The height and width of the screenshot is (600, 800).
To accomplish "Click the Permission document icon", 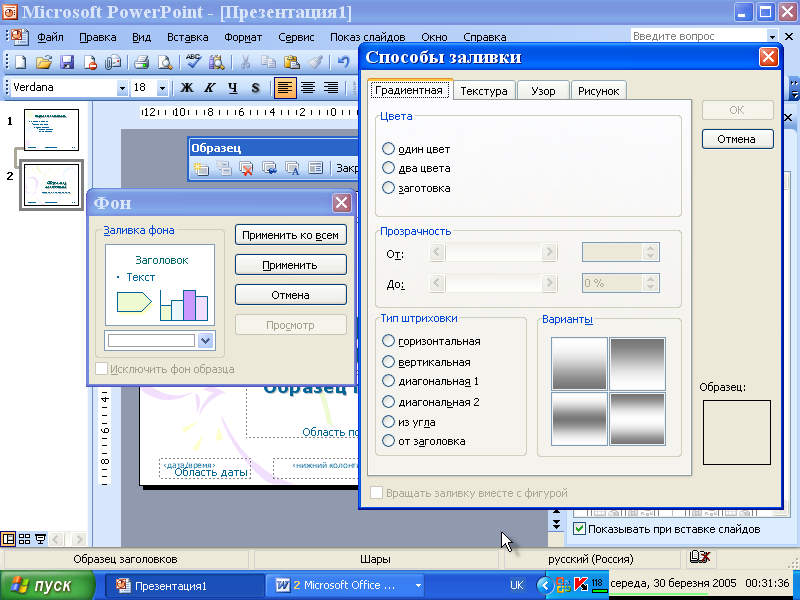I will pyautogui.click(x=90, y=62).
